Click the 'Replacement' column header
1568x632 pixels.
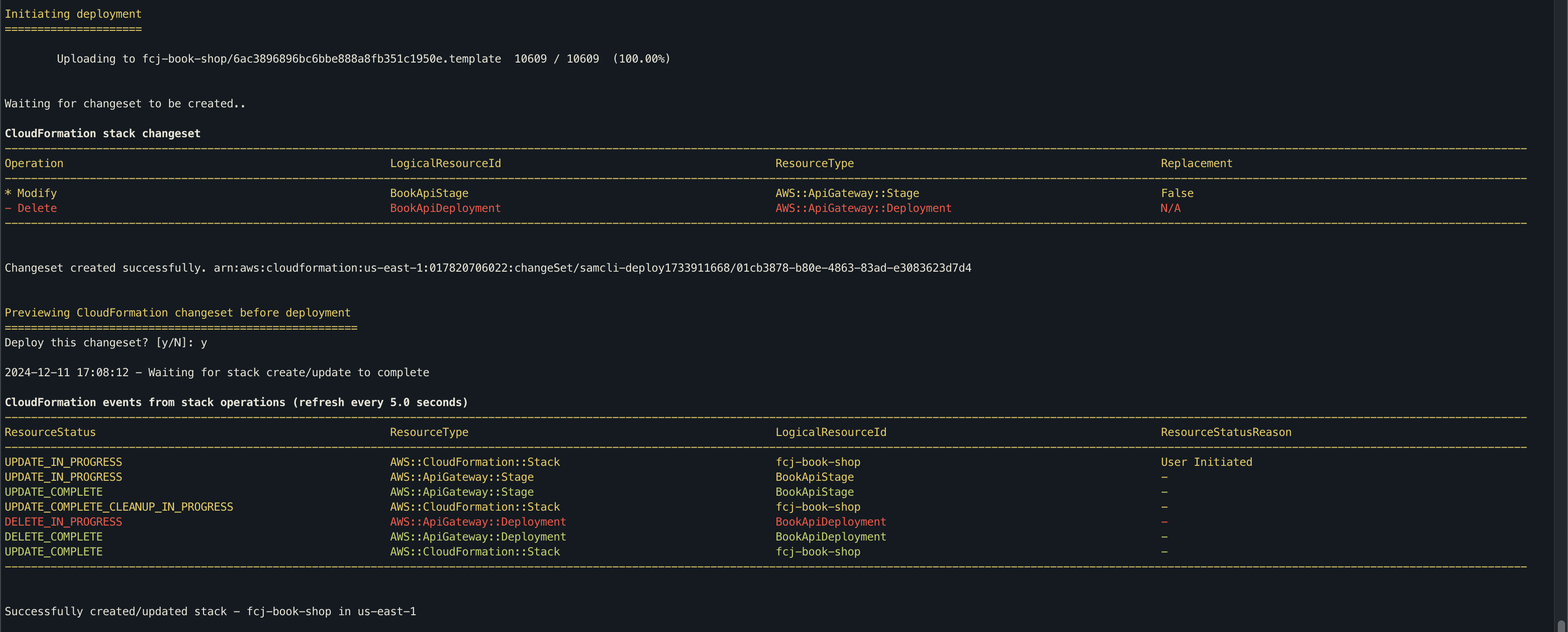click(x=1196, y=163)
